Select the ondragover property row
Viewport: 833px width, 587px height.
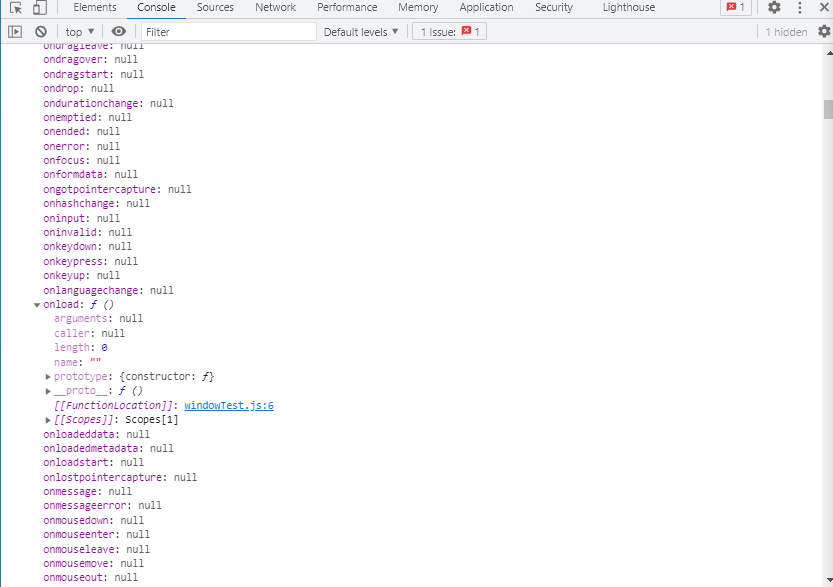90,59
